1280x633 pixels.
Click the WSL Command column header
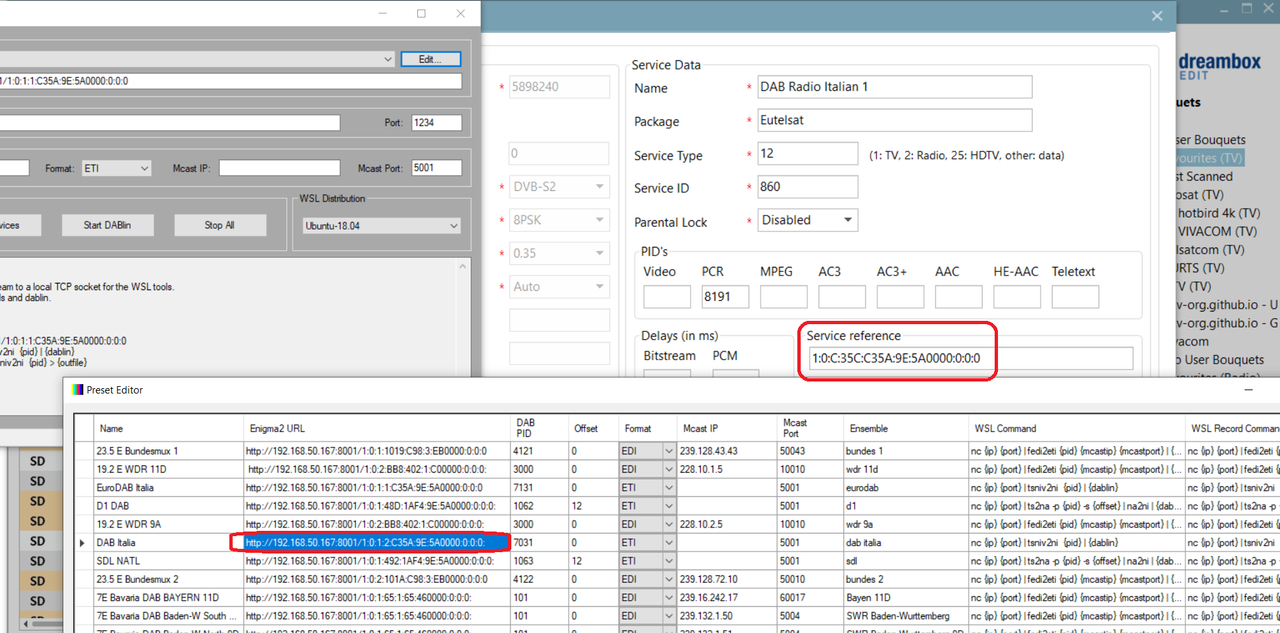pyautogui.click(x=1075, y=428)
